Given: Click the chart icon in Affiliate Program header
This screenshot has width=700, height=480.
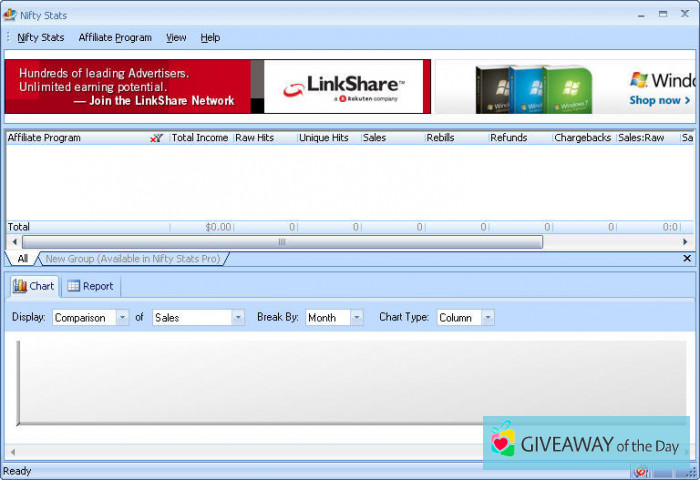Looking at the screenshot, I should [x=156, y=138].
